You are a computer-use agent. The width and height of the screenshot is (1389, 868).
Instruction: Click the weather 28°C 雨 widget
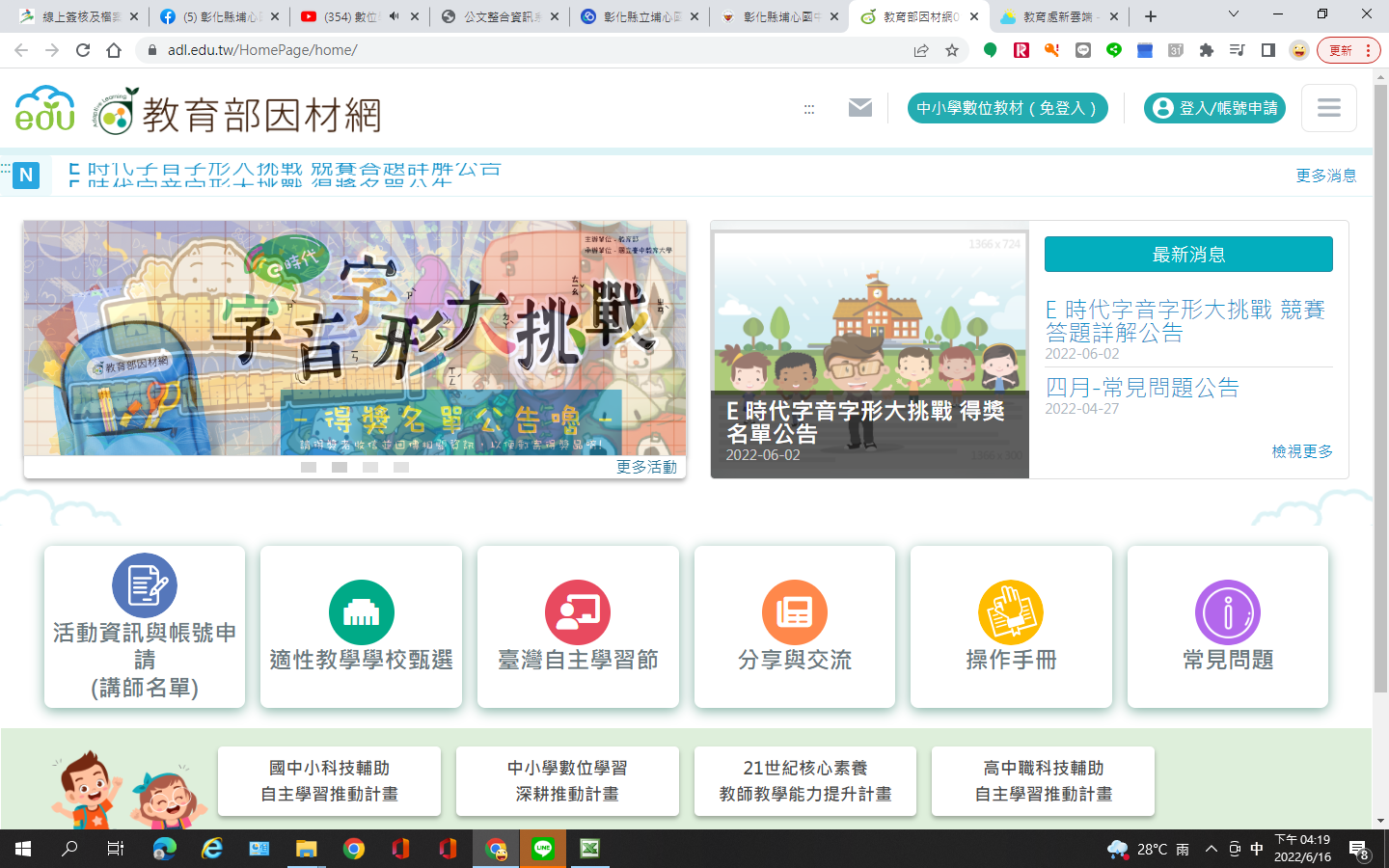coord(1148,849)
